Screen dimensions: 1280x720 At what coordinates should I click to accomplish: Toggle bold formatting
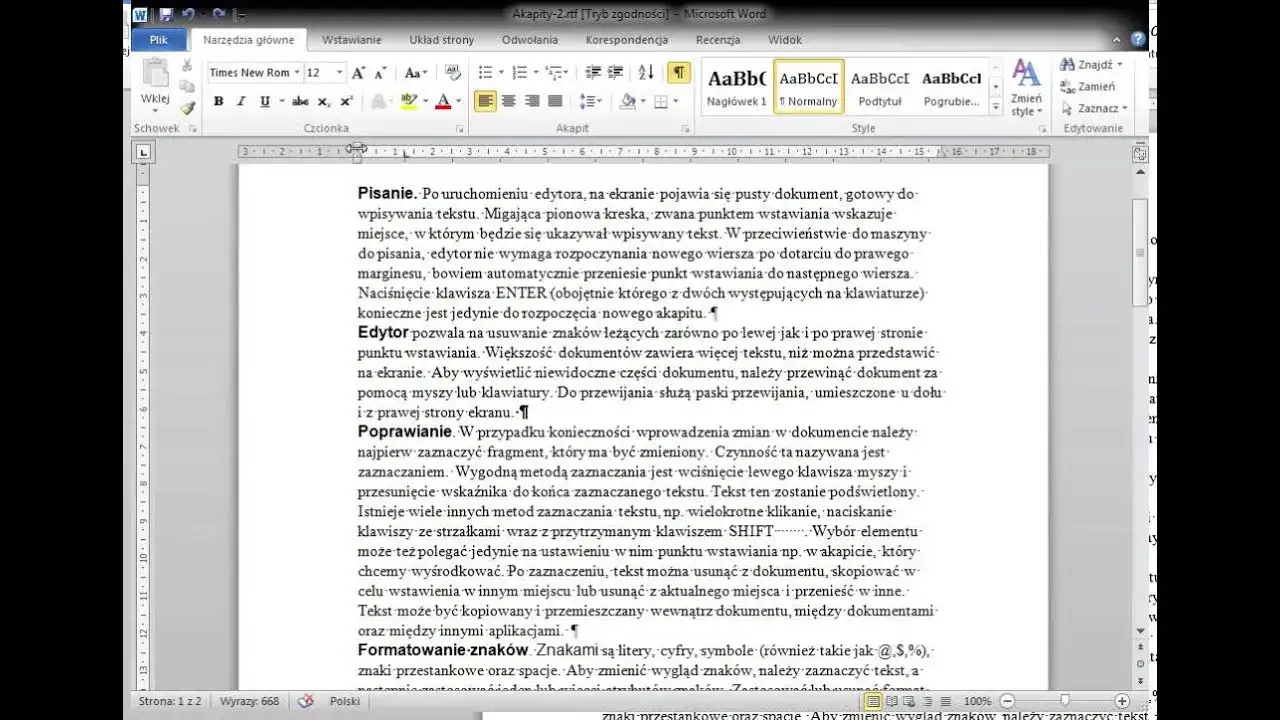point(218,101)
